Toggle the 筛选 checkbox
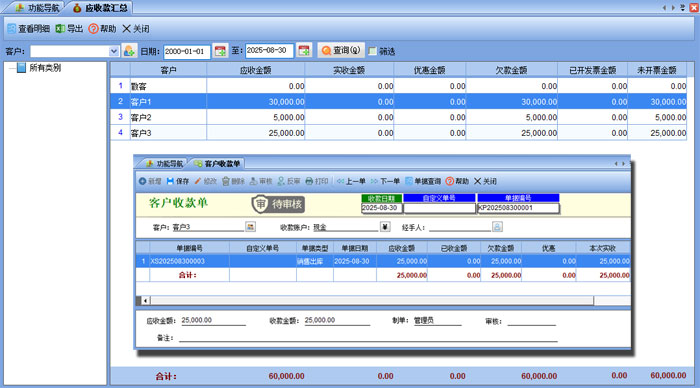 click(x=373, y=51)
